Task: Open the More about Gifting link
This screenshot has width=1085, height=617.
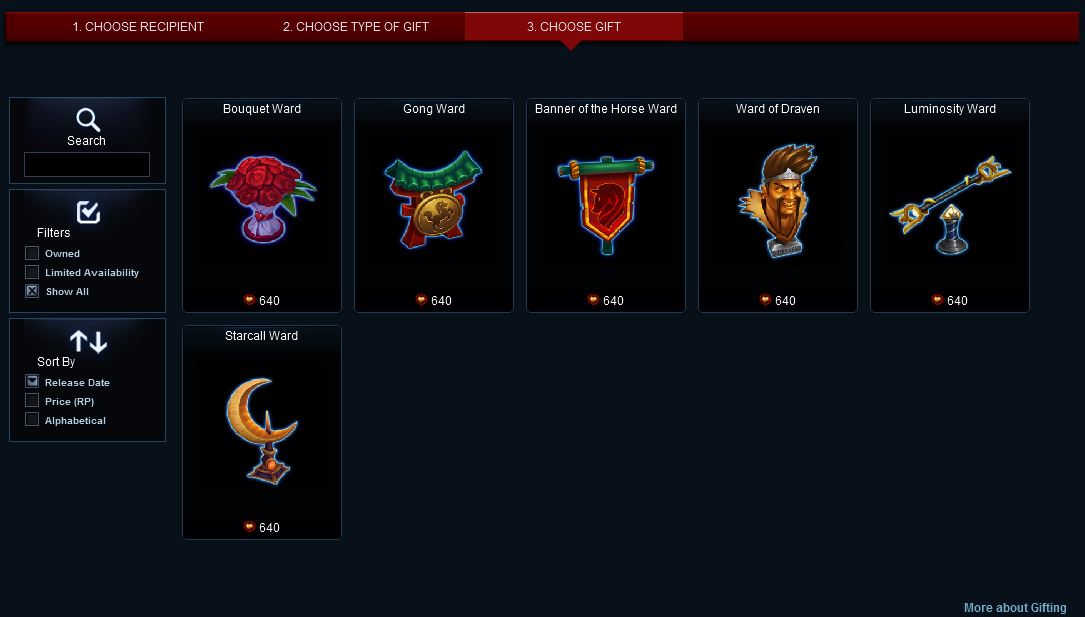Action: pyautogui.click(x=1015, y=608)
